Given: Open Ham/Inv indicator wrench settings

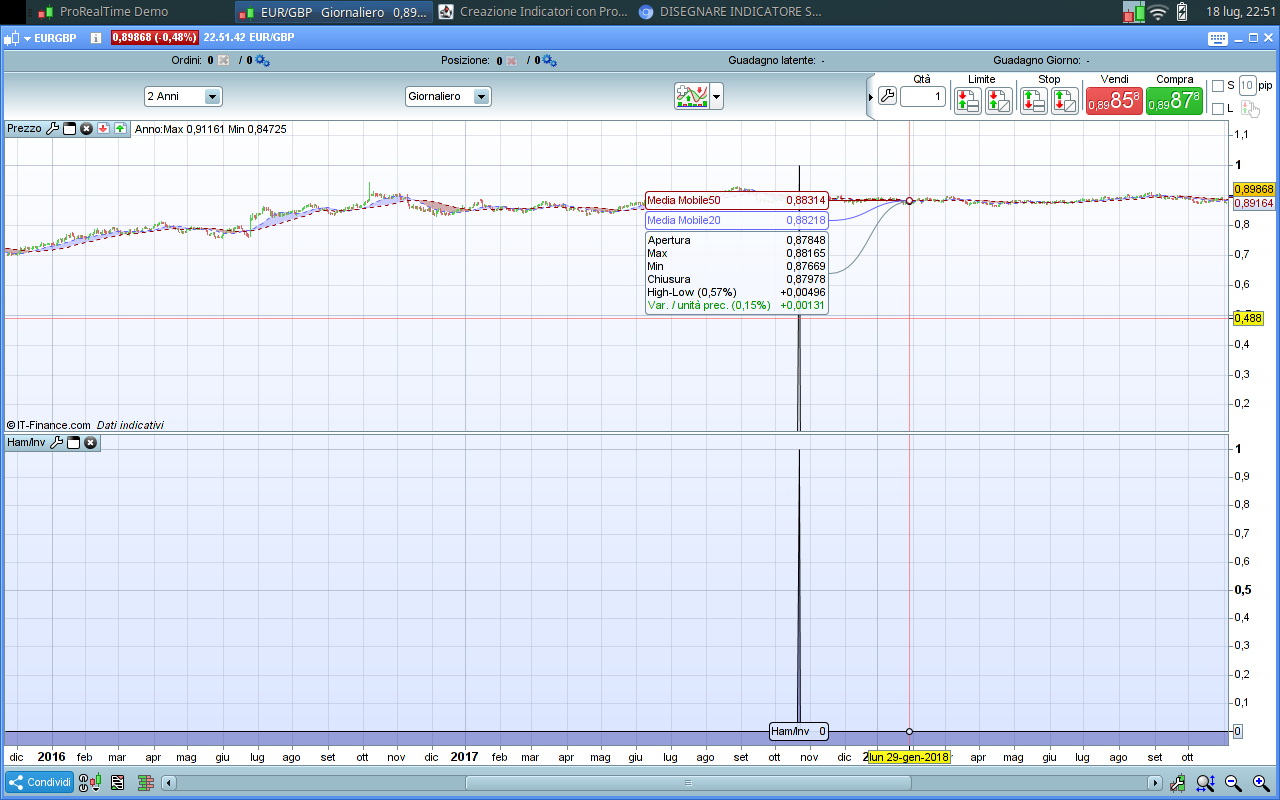Looking at the screenshot, I should pyautogui.click(x=56, y=442).
